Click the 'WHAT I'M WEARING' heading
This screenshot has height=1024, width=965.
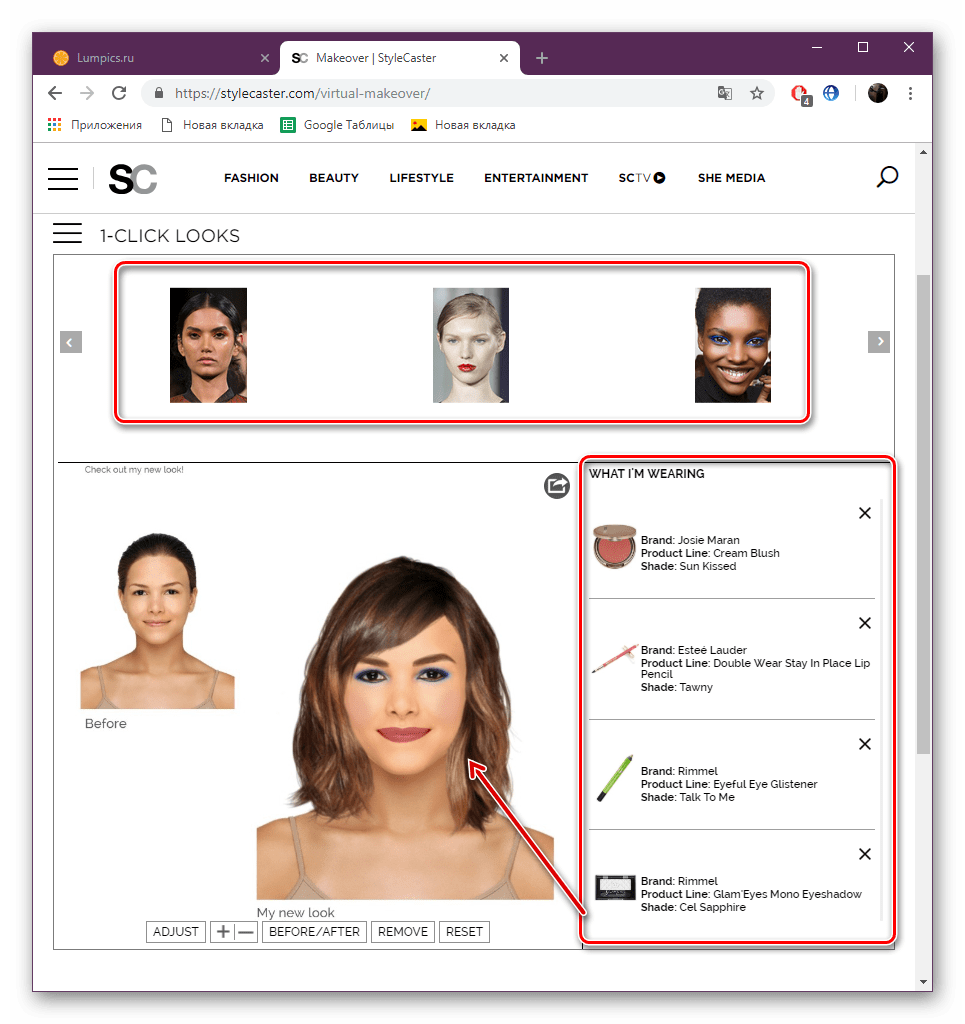[x=646, y=474]
